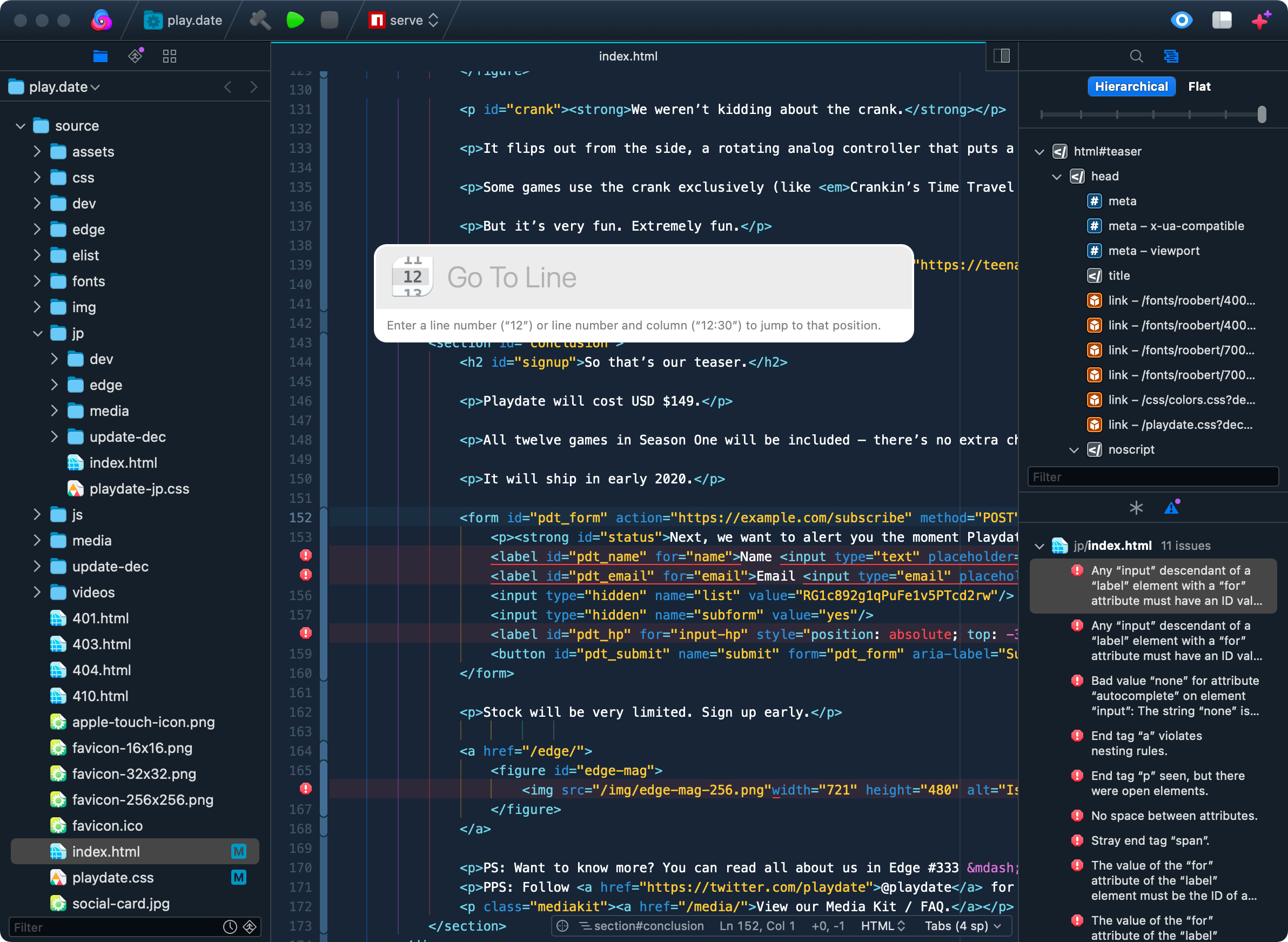Drag the inspector panel width slider
Screen dimensions: 1288x942
[x=1261, y=112]
